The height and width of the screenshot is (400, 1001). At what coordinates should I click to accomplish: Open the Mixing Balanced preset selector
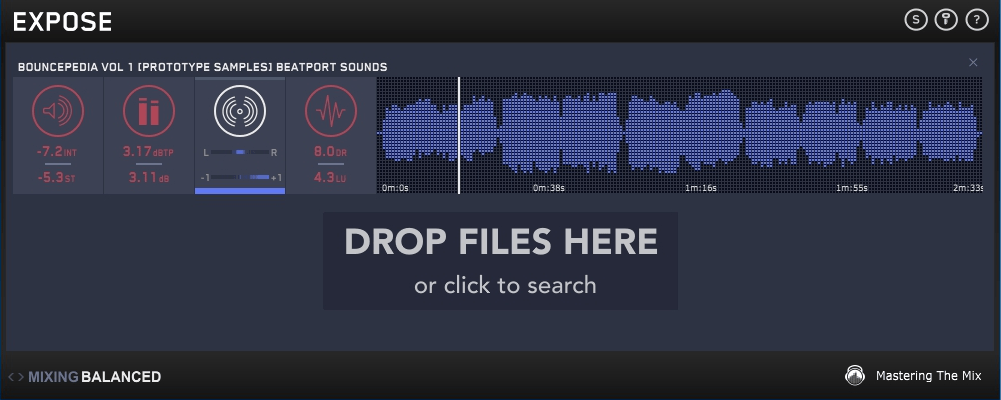click(94, 377)
